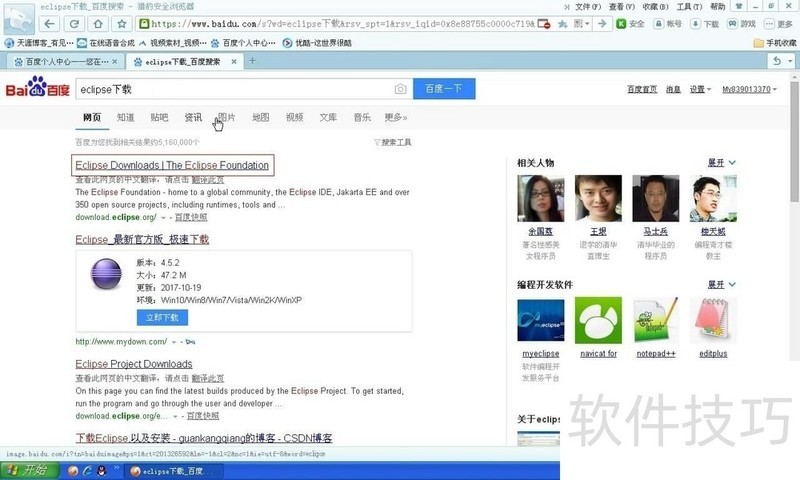The image size is (800, 480).
Task: Open the notepad++ software thumbnail
Action: pyautogui.click(x=656, y=320)
